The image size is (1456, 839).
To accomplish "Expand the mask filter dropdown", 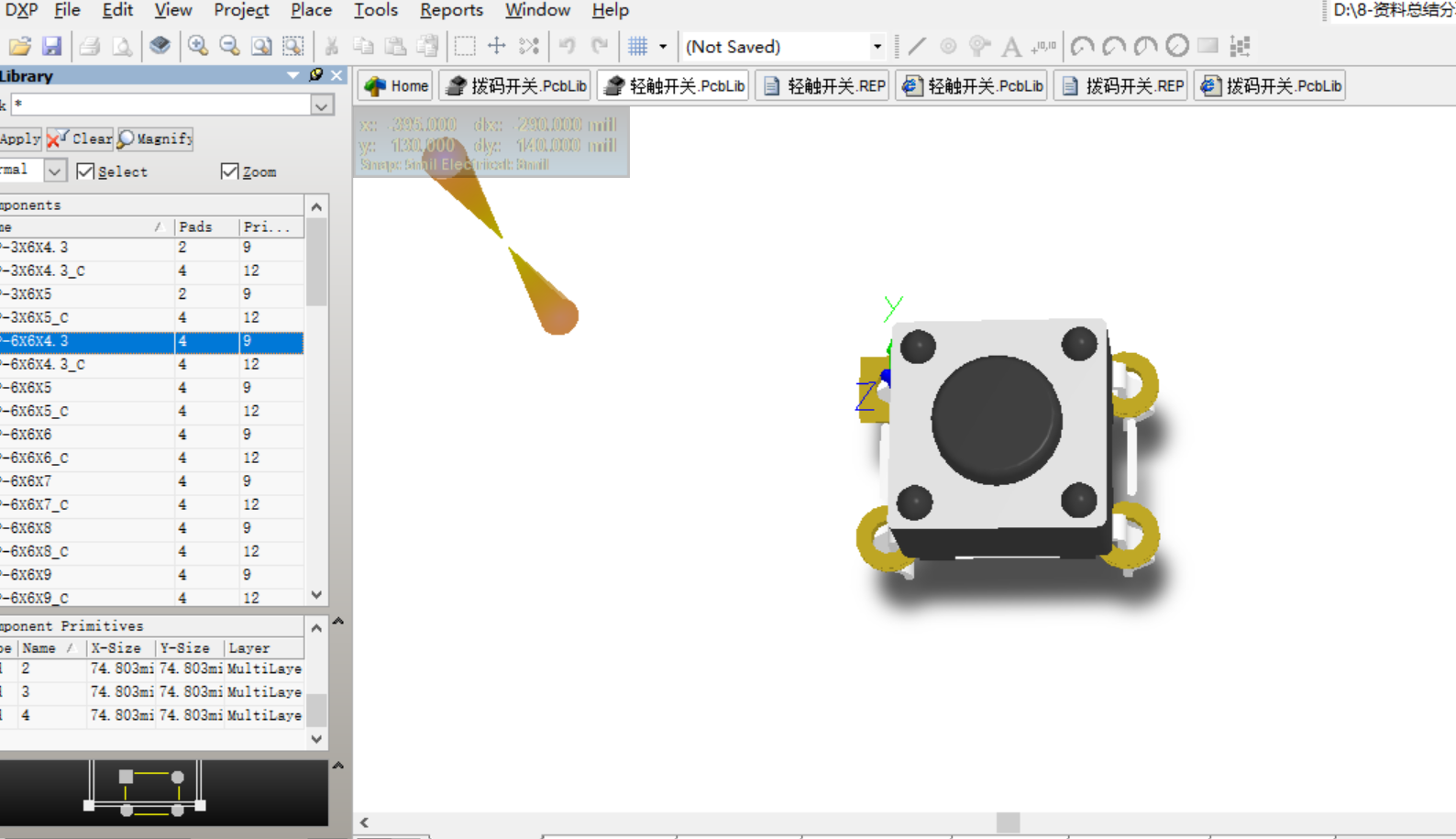I will 321,105.
